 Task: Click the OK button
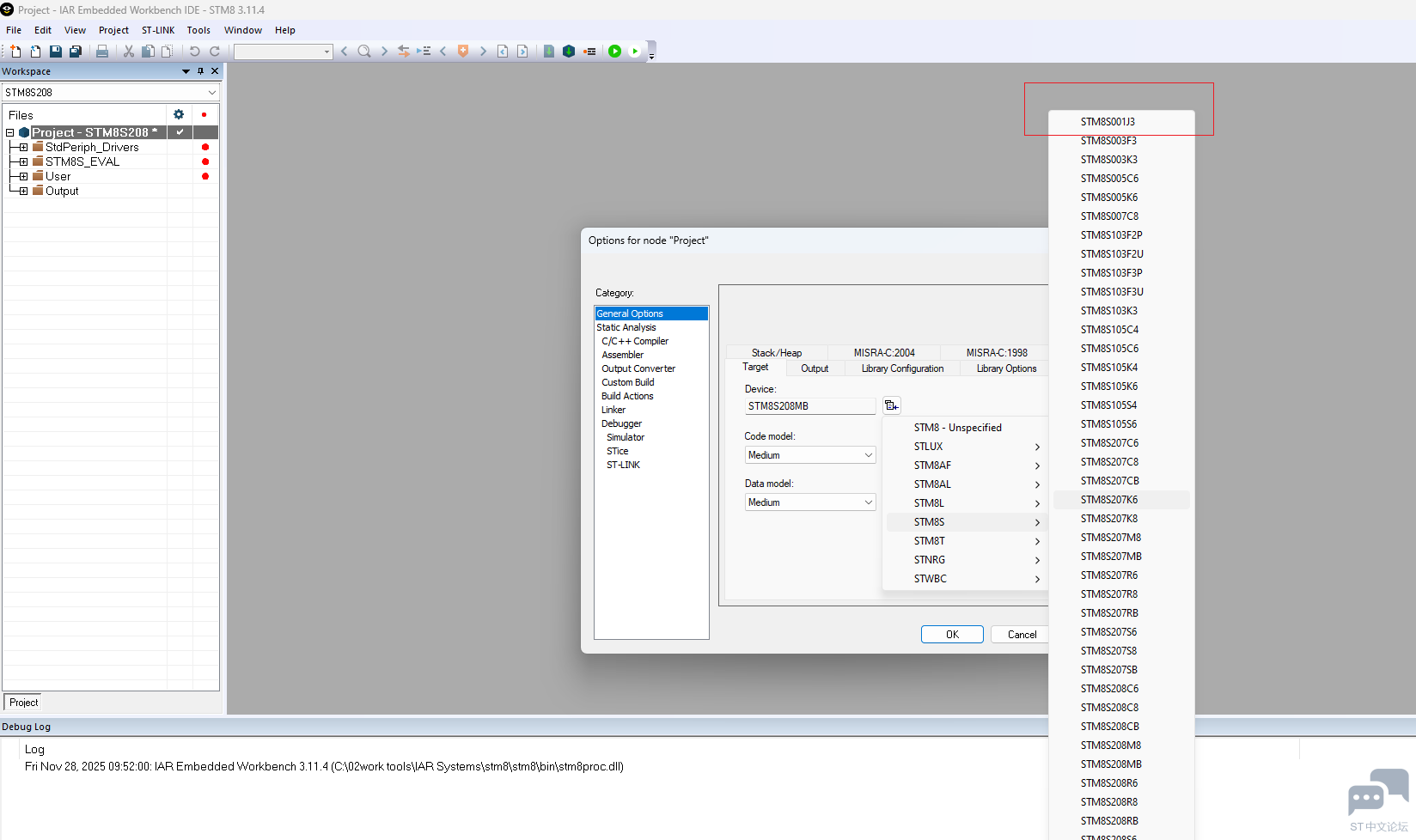[x=952, y=635]
